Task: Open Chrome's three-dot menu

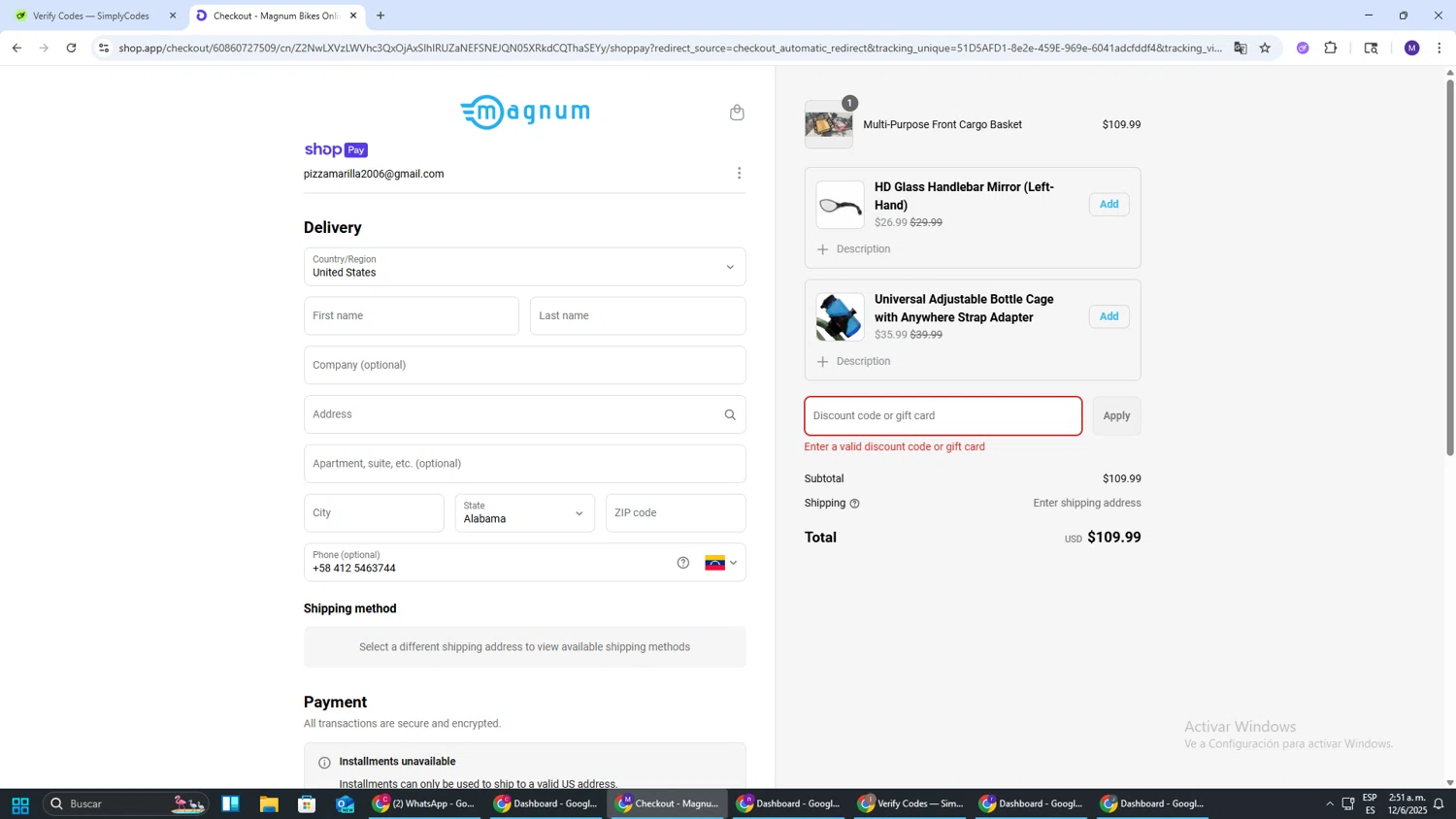Action: tap(1439, 48)
